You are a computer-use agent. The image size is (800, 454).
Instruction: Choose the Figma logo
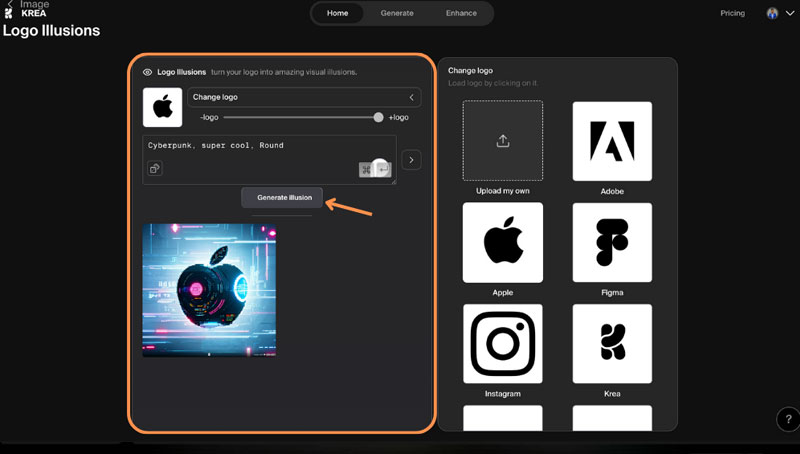click(611, 242)
